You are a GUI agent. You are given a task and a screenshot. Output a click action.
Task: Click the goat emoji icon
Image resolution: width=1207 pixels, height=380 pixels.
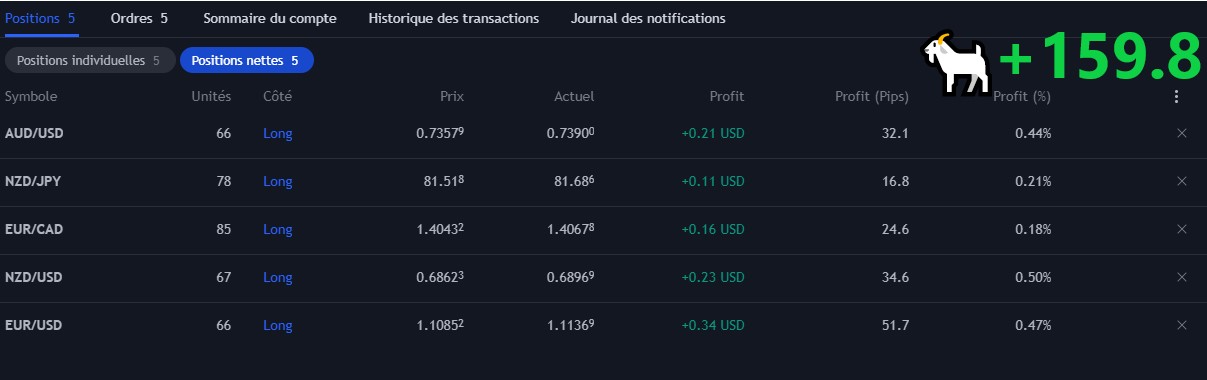[954, 61]
